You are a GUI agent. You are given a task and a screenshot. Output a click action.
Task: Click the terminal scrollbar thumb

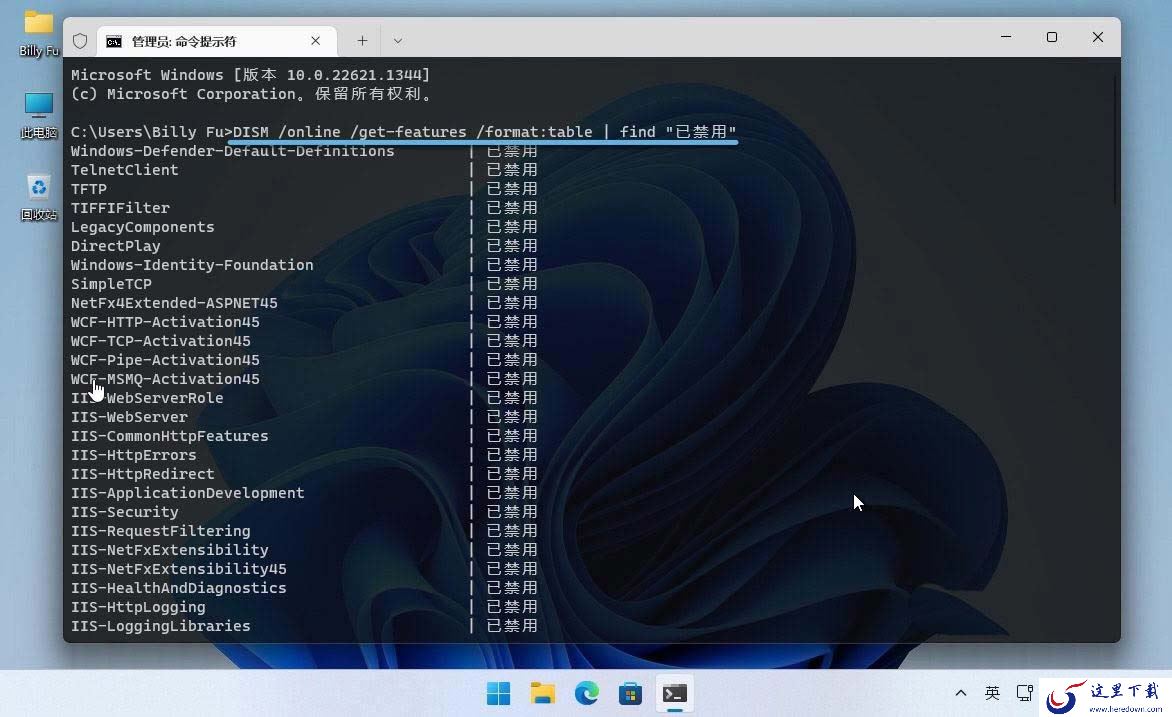coord(1115,138)
